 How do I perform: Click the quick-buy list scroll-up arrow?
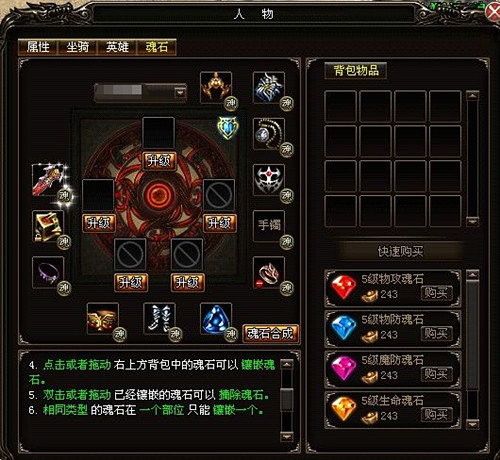(473, 275)
